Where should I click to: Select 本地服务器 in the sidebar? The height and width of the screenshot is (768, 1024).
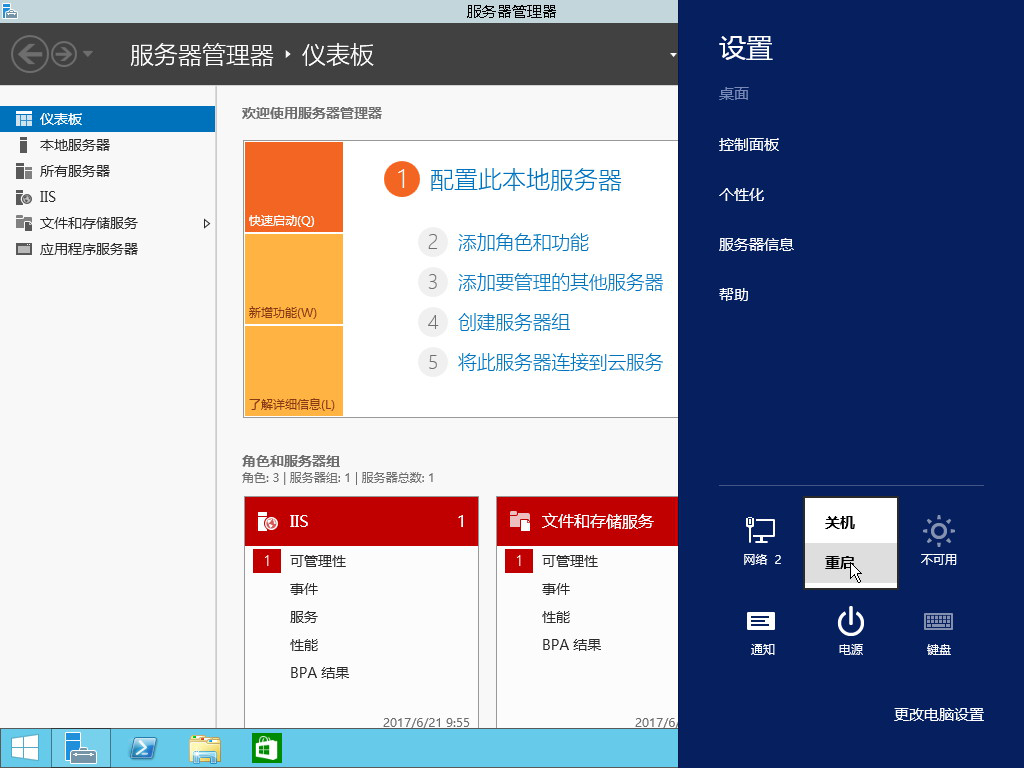[x=75, y=145]
